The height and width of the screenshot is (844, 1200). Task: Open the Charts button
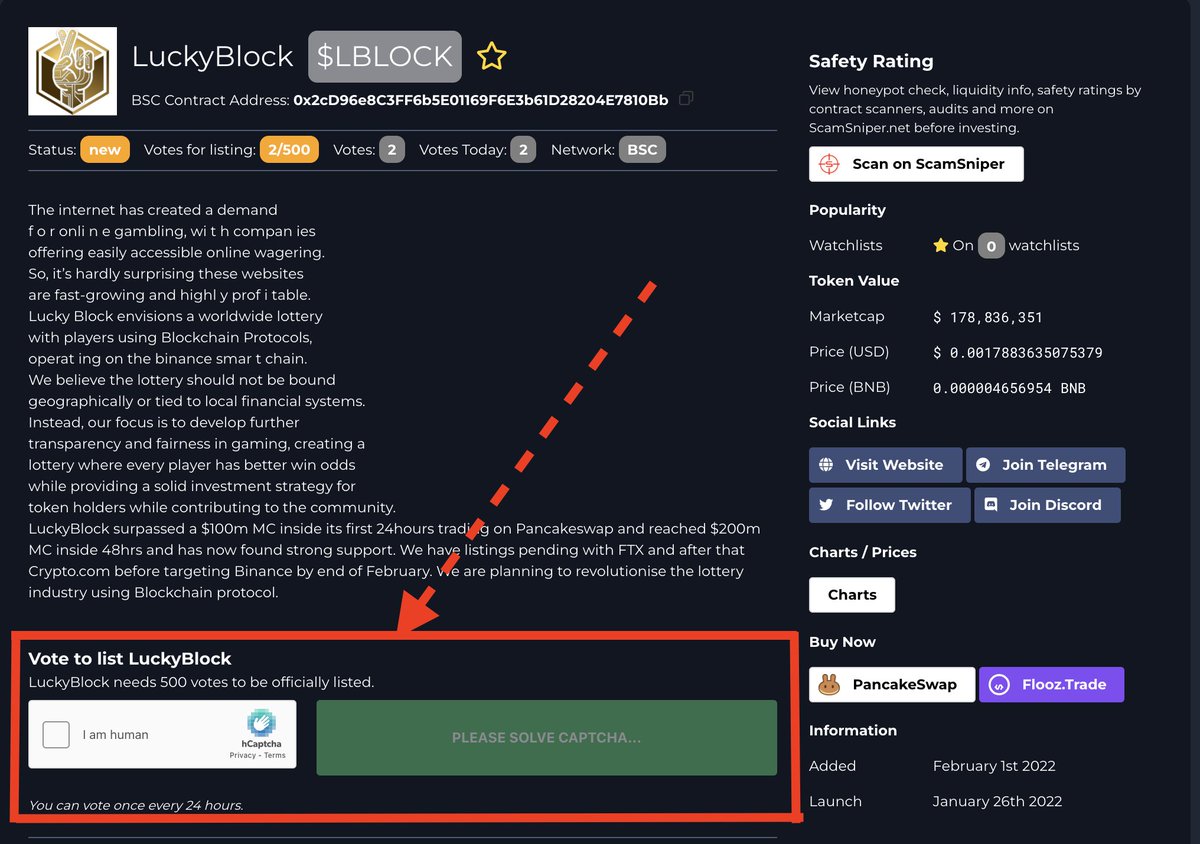[x=852, y=595]
